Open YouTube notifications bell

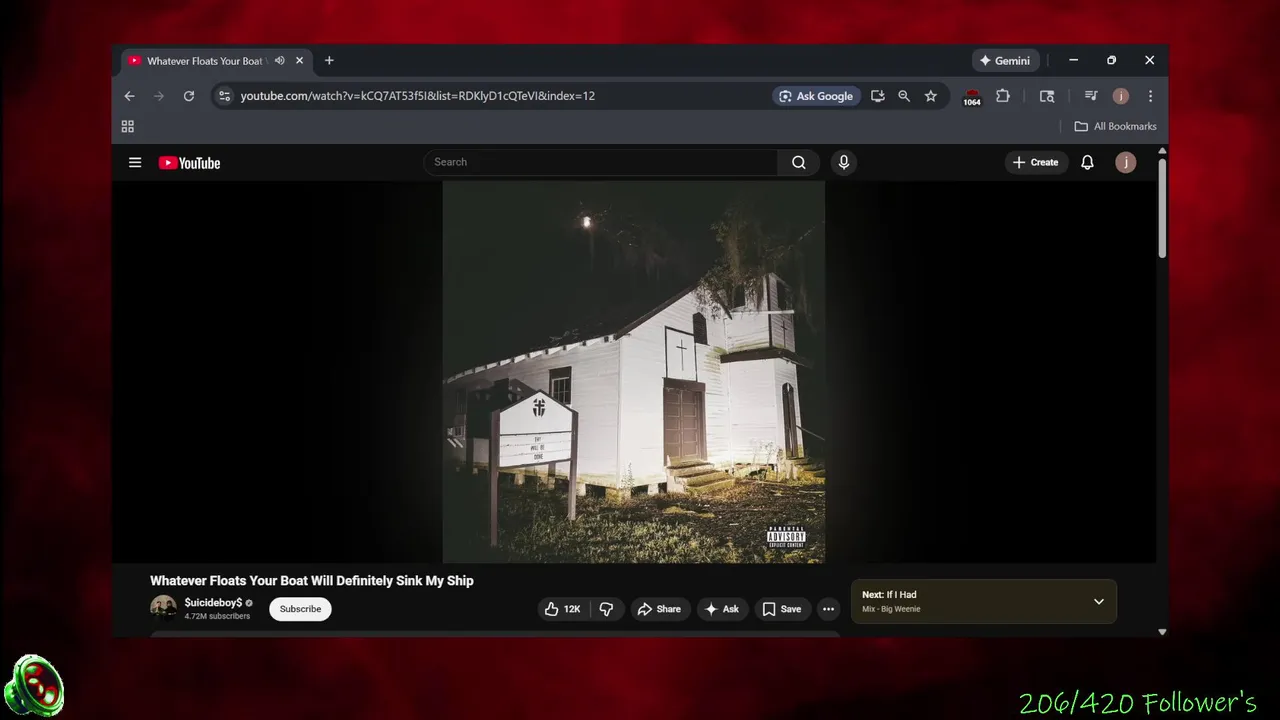click(x=1087, y=162)
